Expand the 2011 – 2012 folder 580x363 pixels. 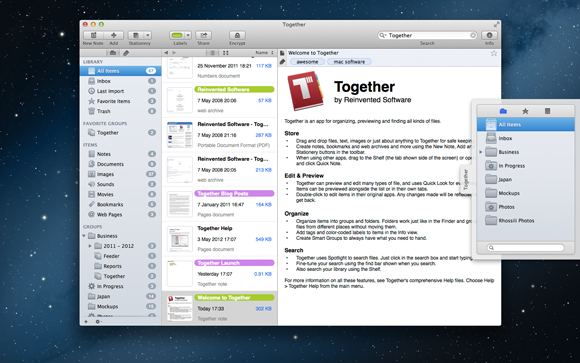click(90, 246)
